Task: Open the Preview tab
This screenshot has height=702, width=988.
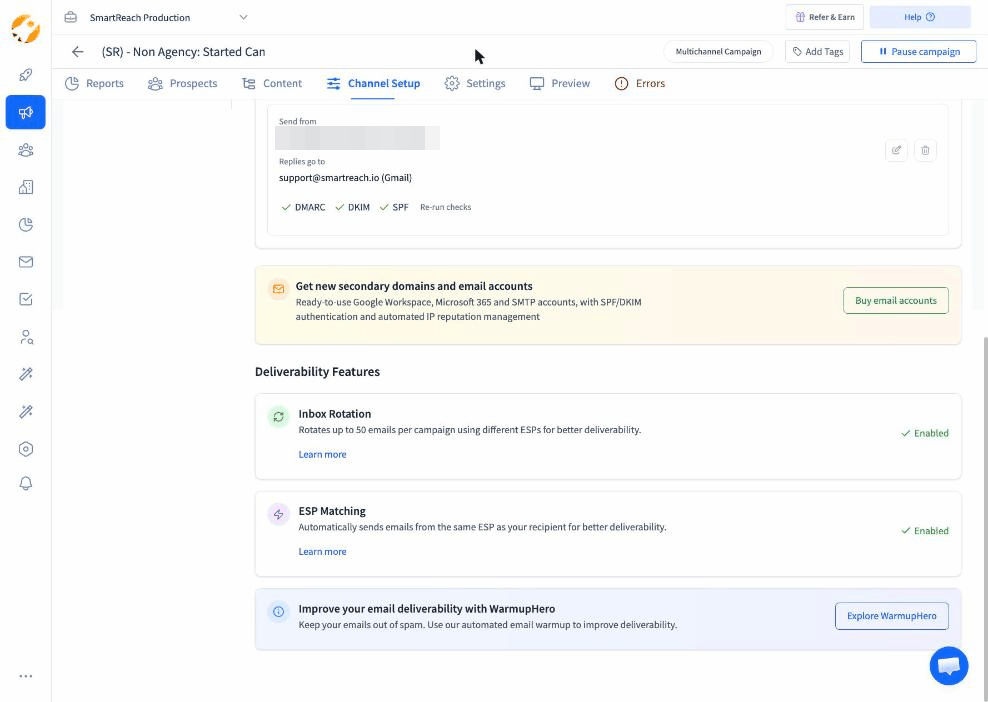Action: [560, 83]
